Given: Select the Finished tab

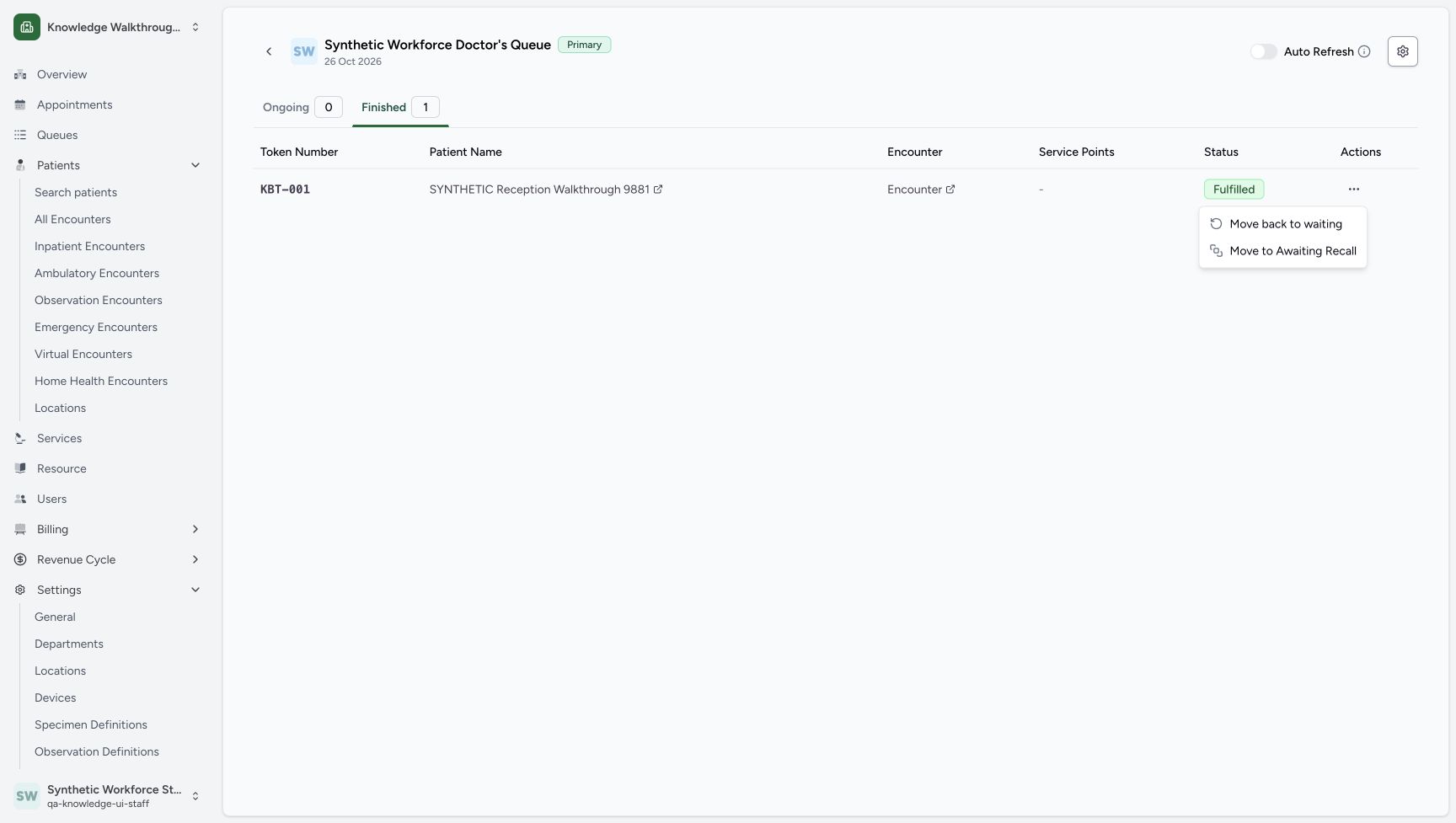Looking at the screenshot, I should pos(400,108).
